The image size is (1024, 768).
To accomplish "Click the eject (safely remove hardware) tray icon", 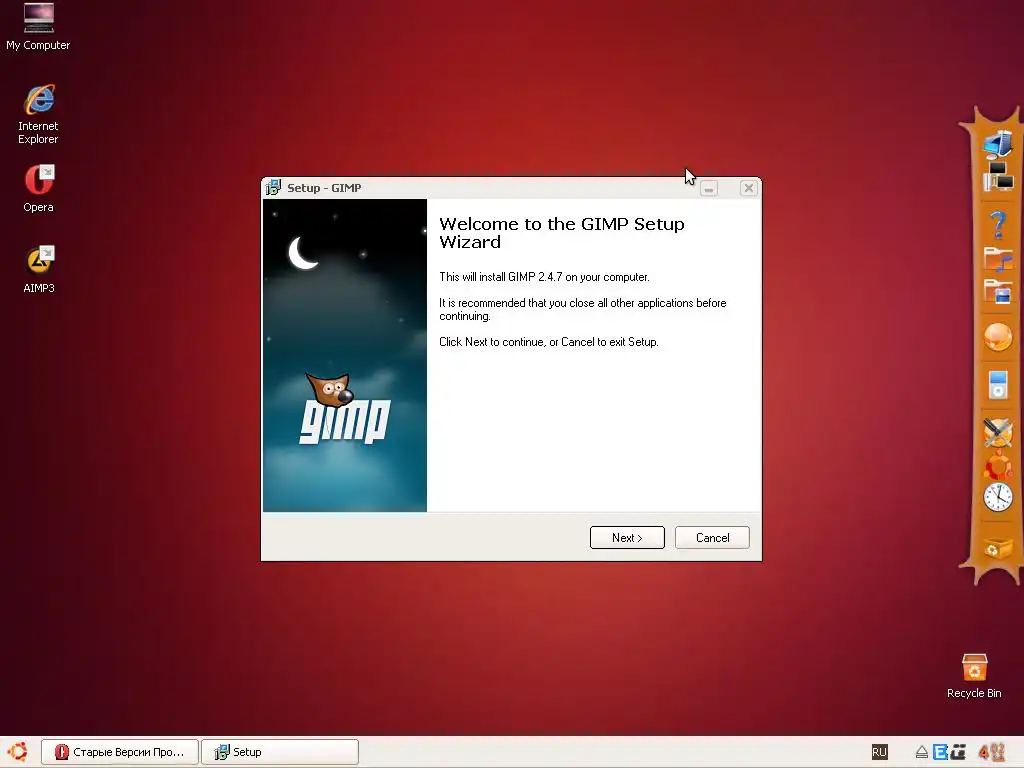I will tap(921, 752).
